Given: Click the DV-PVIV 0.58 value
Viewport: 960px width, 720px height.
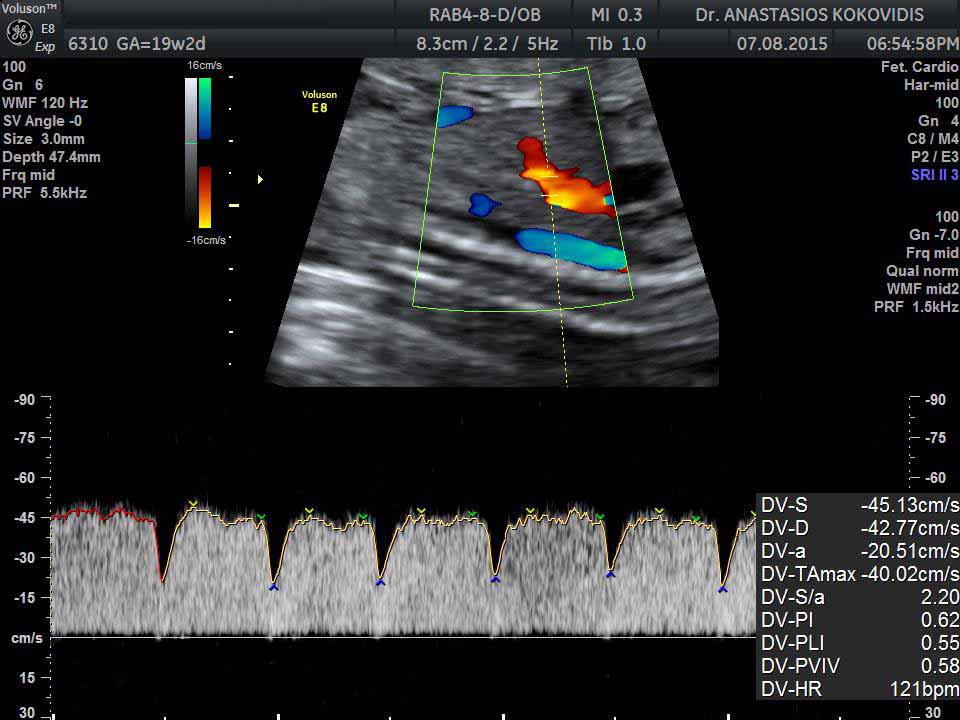Looking at the screenshot, I should tap(860, 666).
